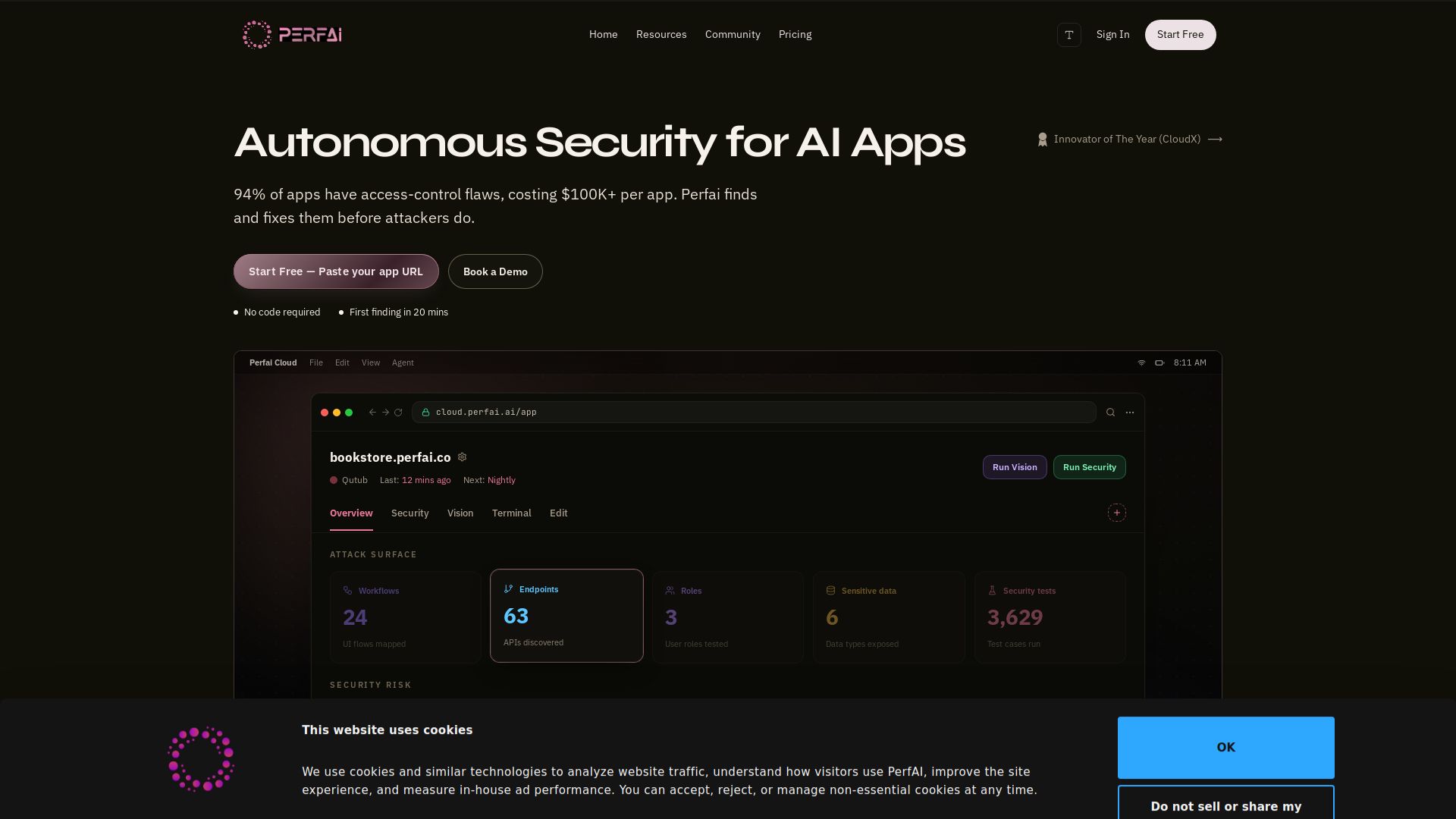Click the reload icon in mockup browser
The width and height of the screenshot is (1456, 819).
(398, 413)
